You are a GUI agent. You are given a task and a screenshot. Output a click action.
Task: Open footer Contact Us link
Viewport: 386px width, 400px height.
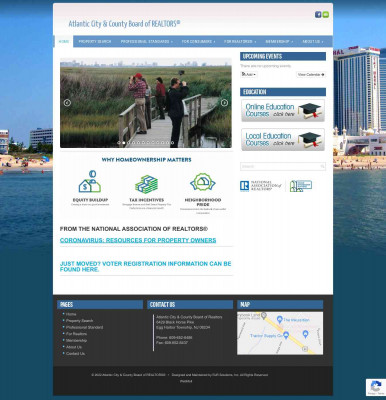pos(75,353)
